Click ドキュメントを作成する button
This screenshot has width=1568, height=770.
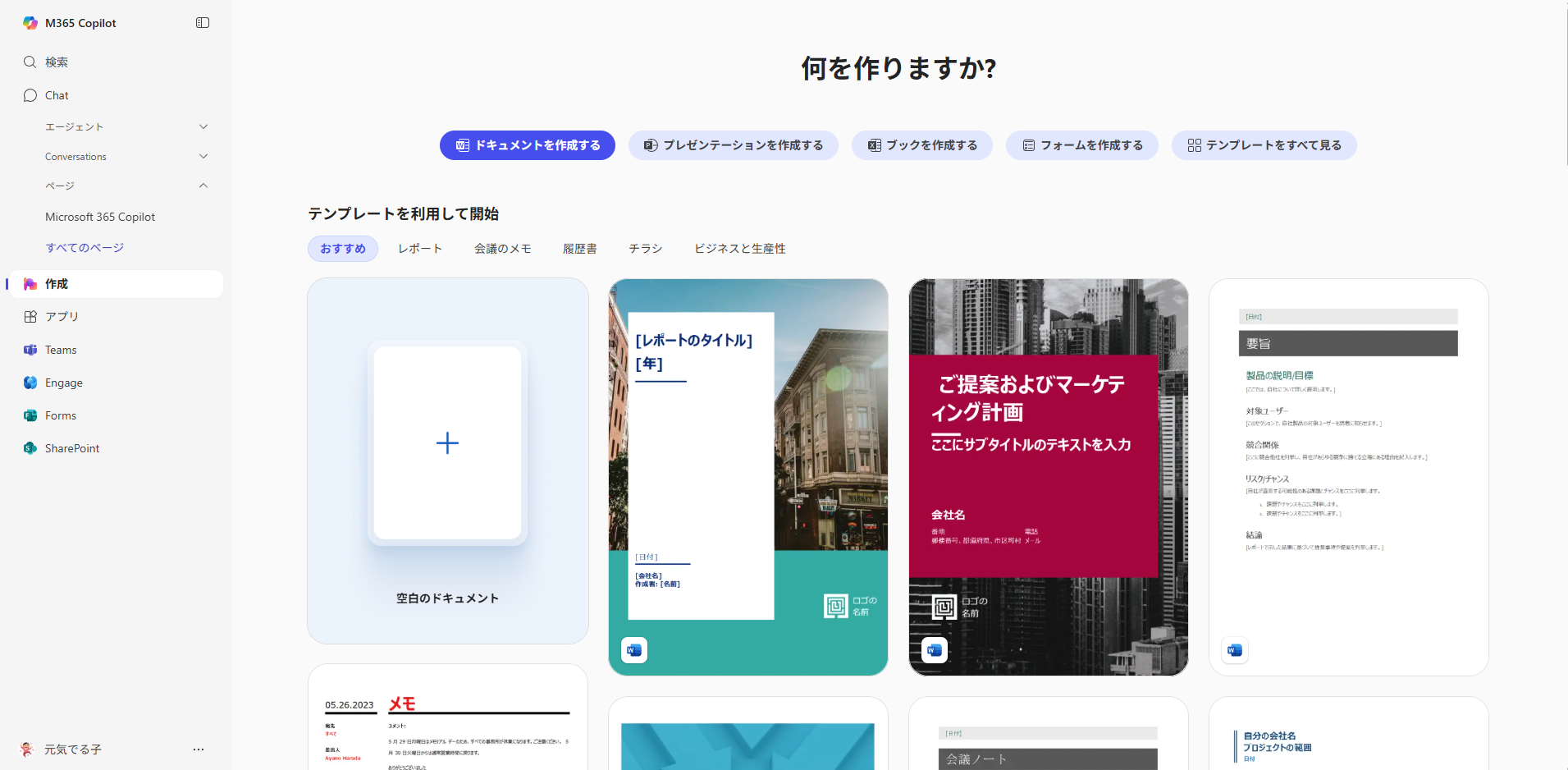[x=528, y=145]
